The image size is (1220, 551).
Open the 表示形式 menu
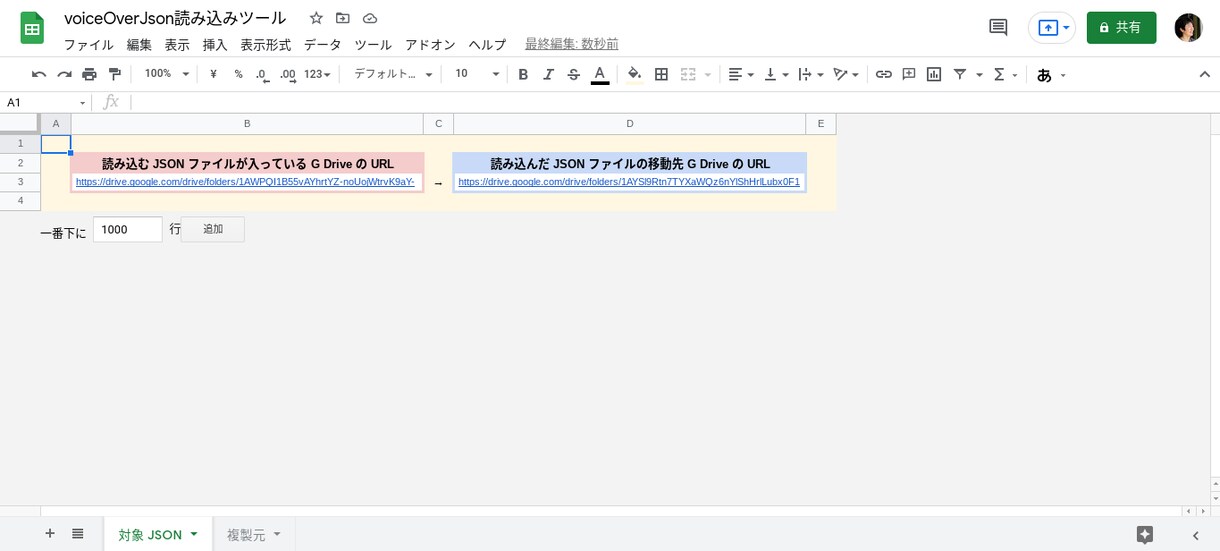(265, 45)
